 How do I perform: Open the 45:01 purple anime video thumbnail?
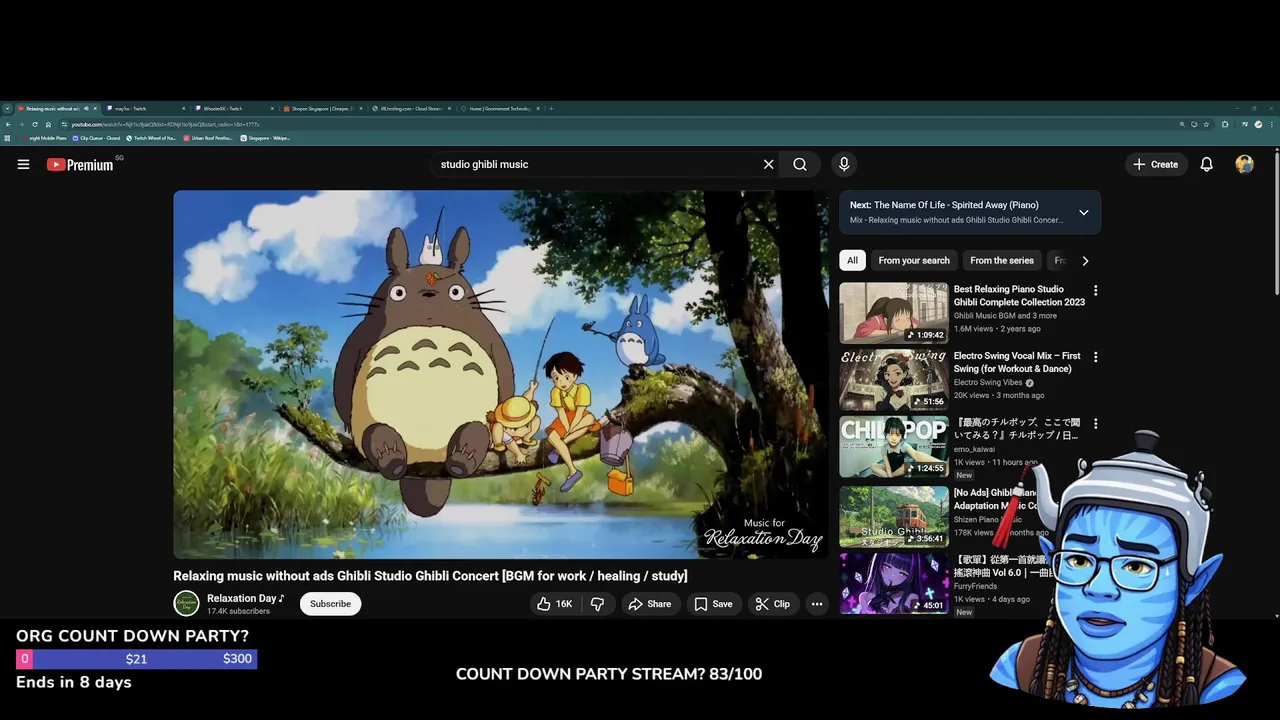point(894,582)
